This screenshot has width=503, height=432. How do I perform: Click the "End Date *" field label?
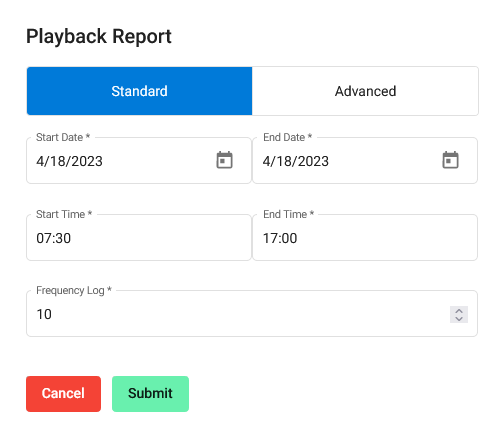click(287, 137)
